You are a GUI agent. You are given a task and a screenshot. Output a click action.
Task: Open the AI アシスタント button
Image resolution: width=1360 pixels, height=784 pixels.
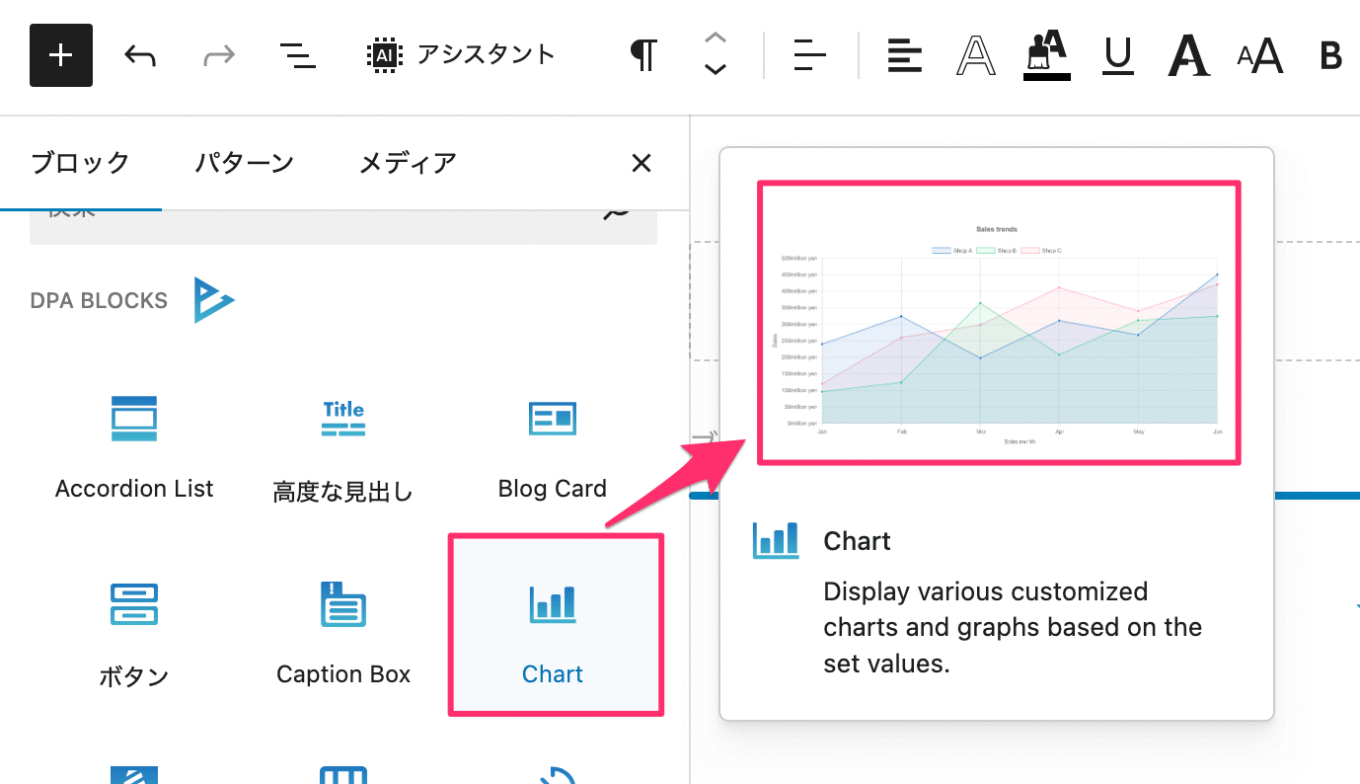point(460,55)
